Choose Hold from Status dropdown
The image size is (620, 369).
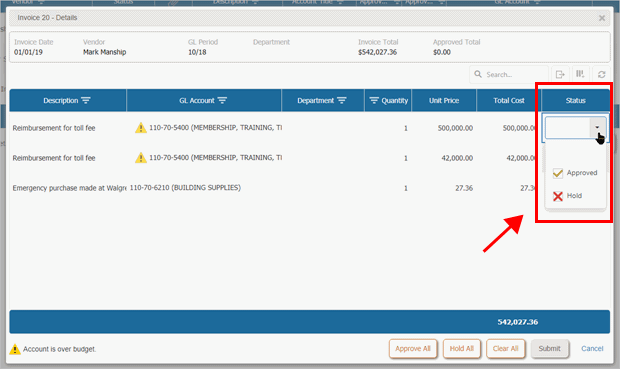[575, 196]
